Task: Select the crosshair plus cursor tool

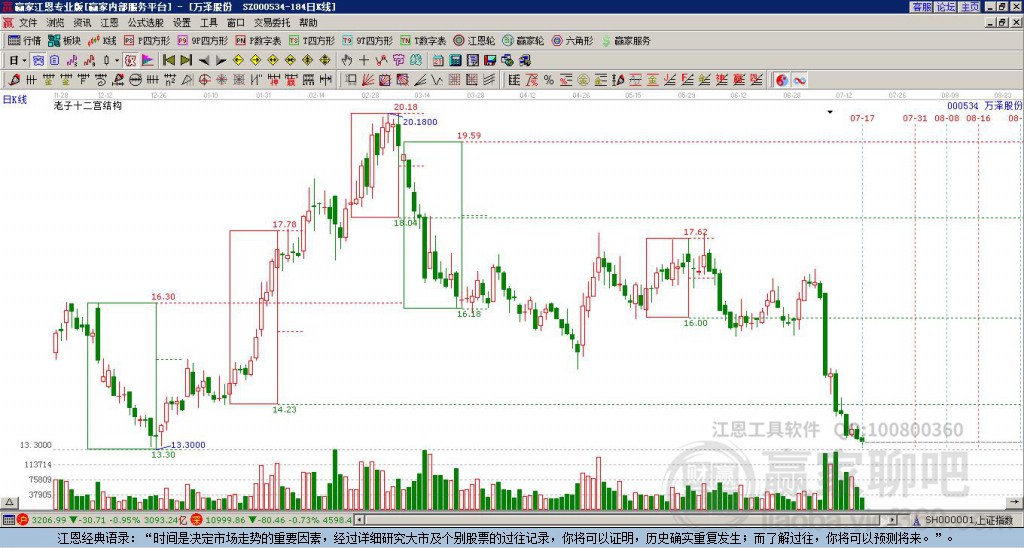Action: point(364,60)
